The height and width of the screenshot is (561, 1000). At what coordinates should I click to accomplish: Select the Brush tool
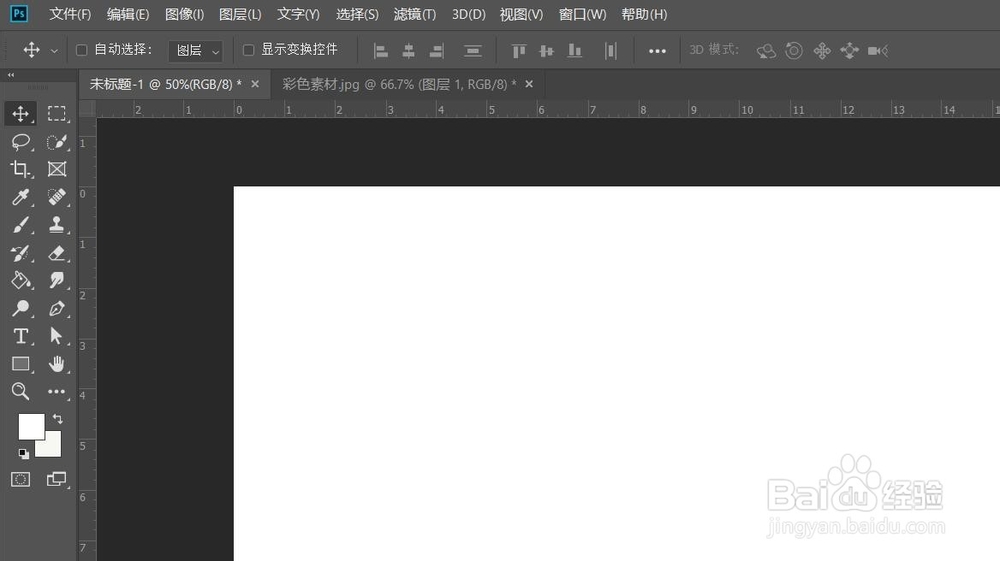click(20, 225)
